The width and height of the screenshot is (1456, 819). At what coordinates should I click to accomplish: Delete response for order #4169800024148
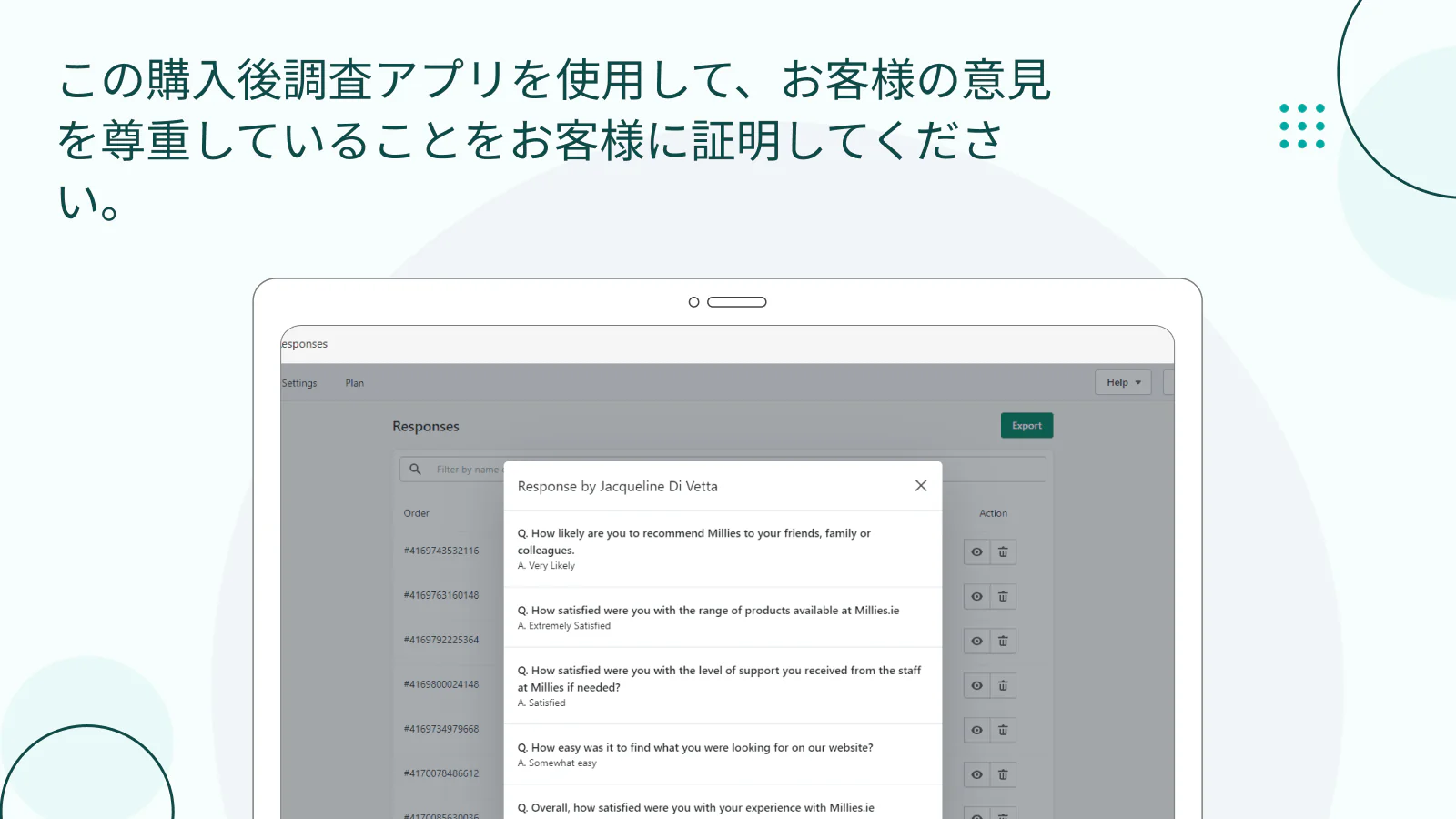1003,686
